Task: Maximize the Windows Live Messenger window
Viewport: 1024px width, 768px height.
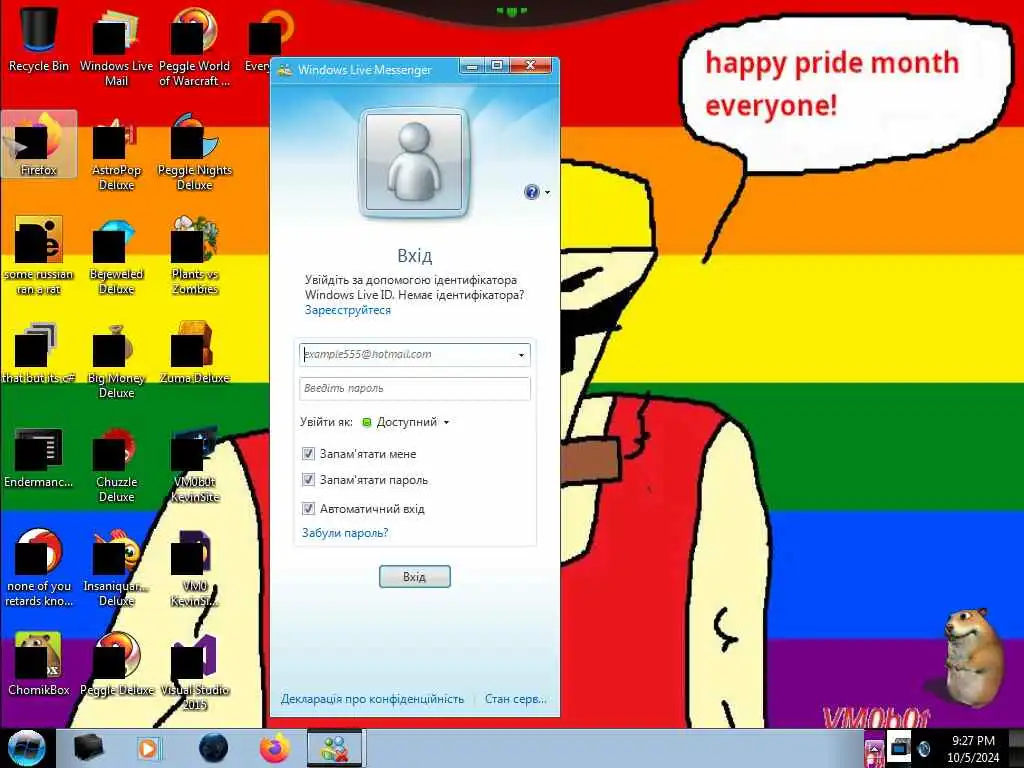Action: tap(497, 65)
